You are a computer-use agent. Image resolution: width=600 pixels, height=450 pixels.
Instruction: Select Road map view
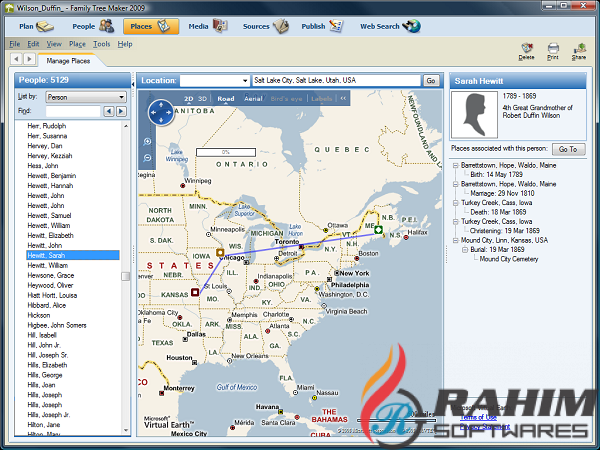[x=226, y=99]
